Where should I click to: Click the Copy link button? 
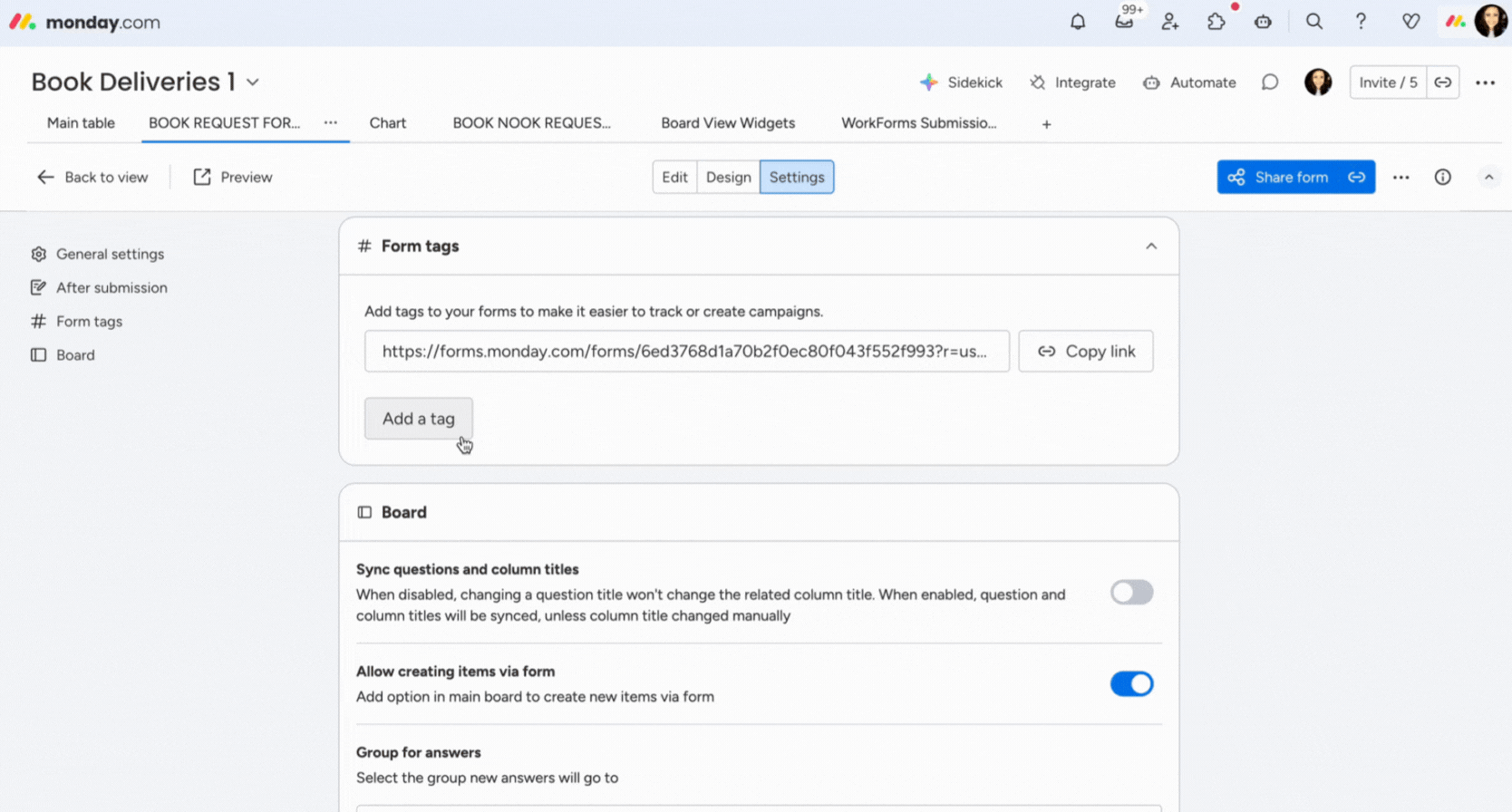click(x=1086, y=351)
